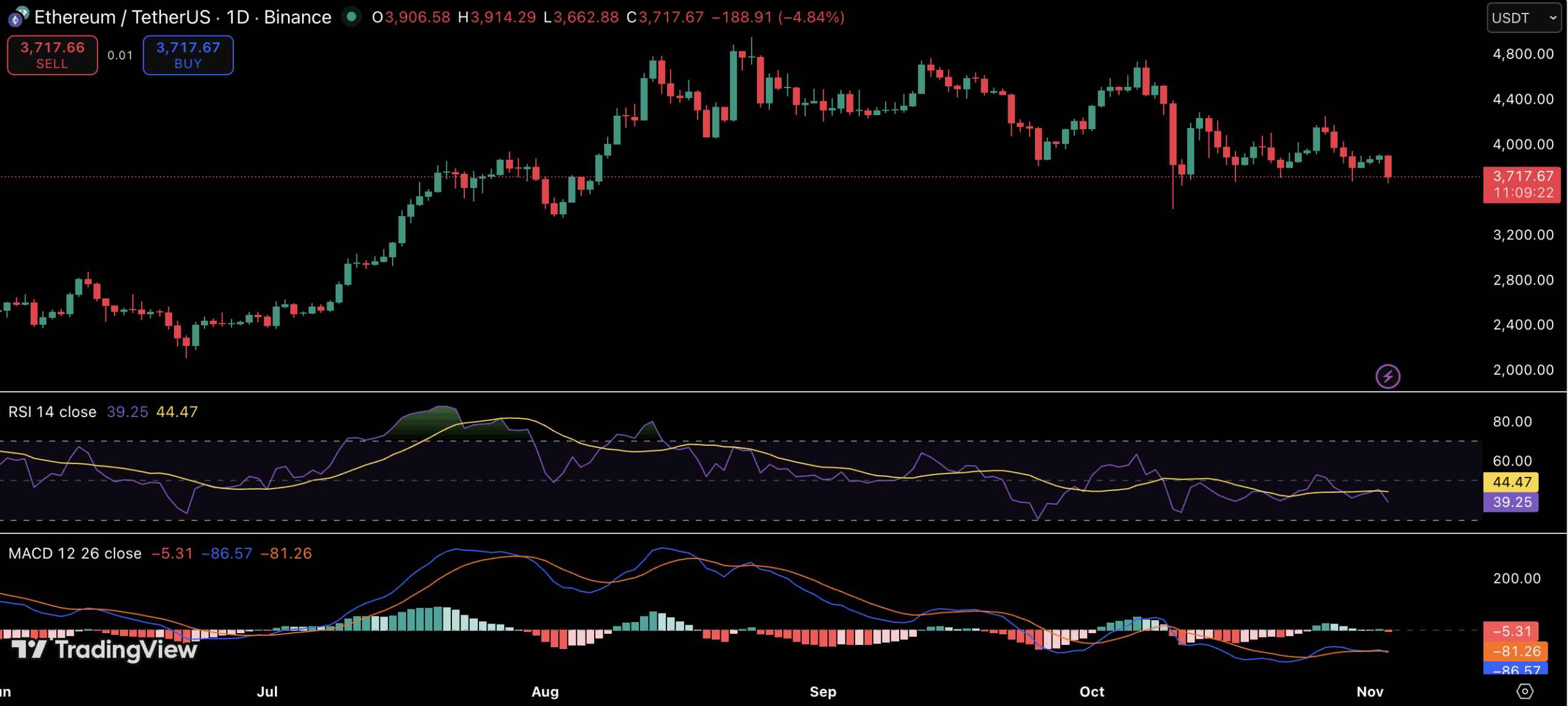Click the green market status dot

(352, 17)
